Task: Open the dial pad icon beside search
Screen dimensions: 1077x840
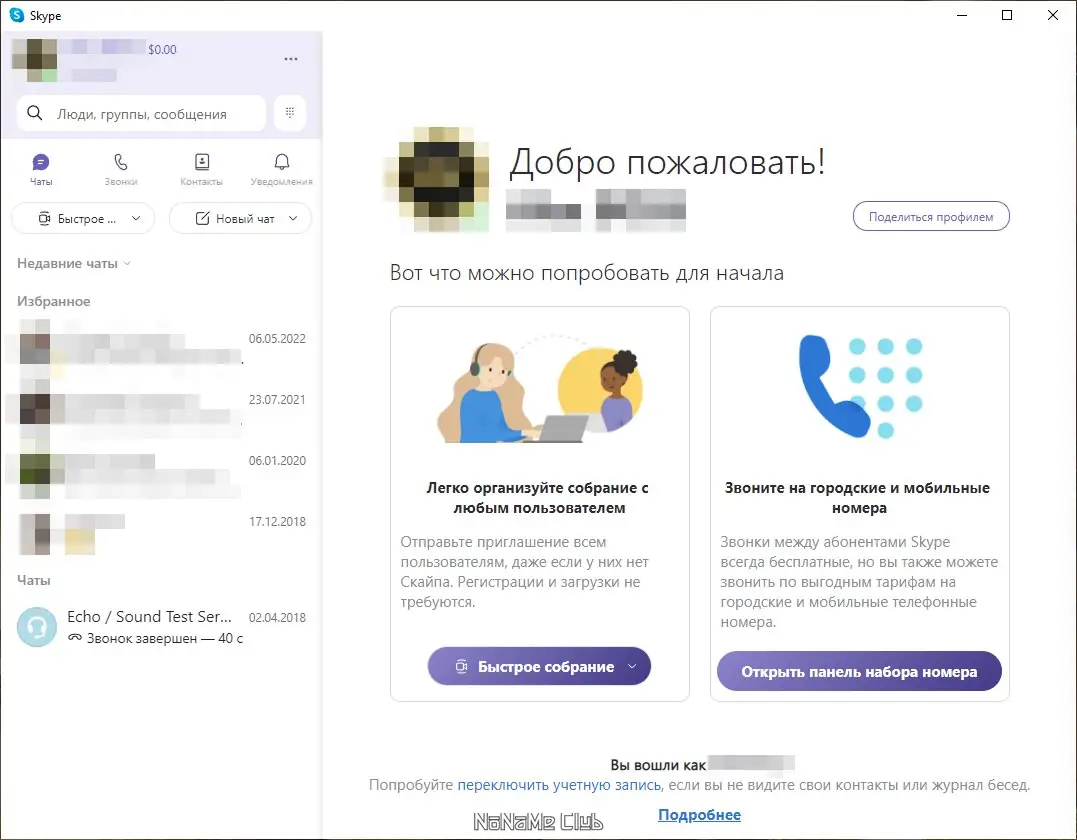Action: click(290, 113)
